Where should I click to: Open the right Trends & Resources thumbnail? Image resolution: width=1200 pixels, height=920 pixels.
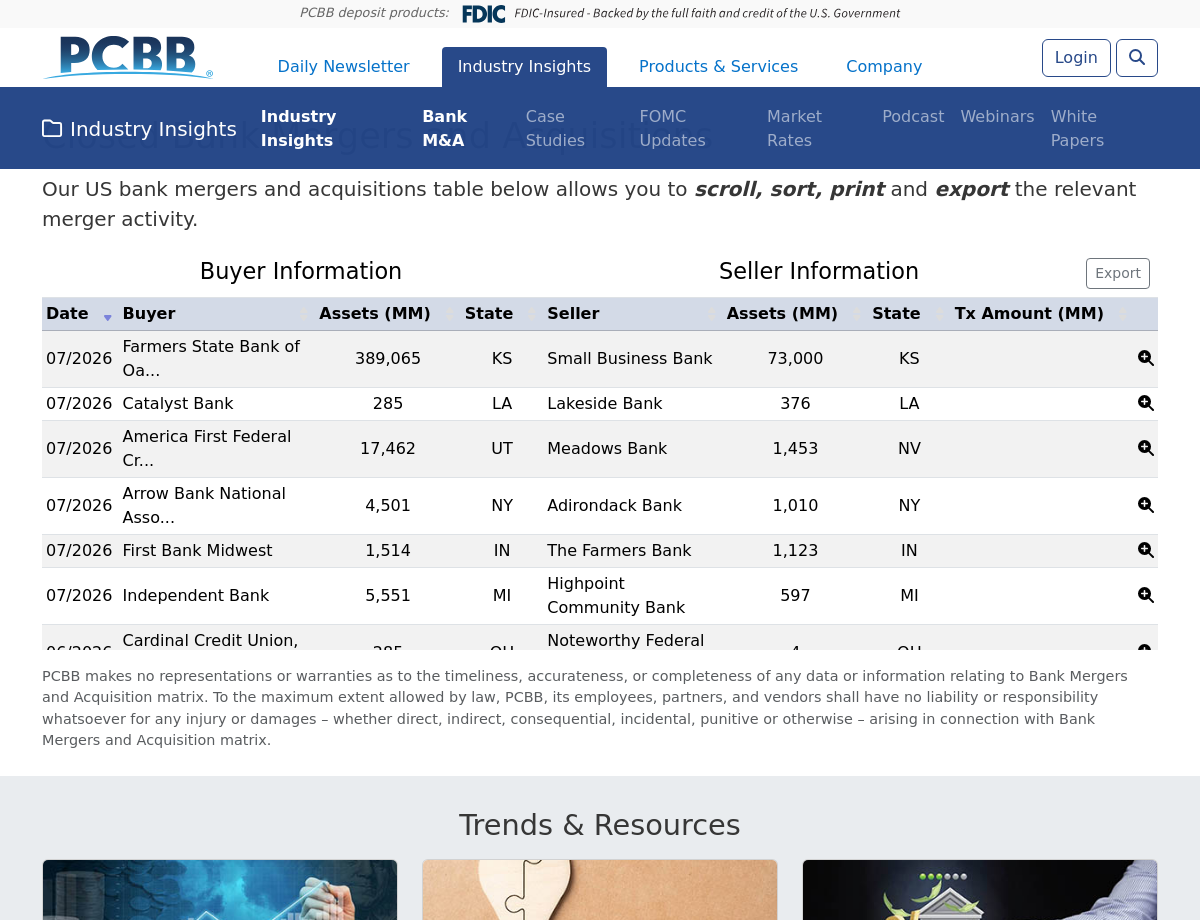980,890
